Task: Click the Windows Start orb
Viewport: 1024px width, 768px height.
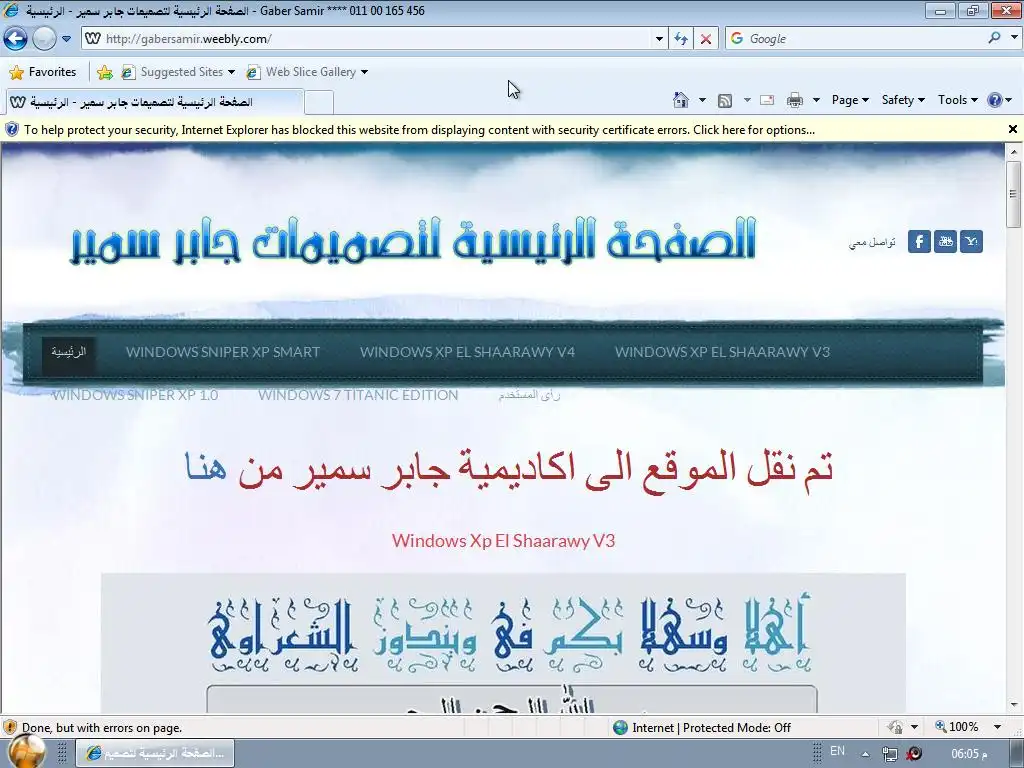Action: (27, 752)
